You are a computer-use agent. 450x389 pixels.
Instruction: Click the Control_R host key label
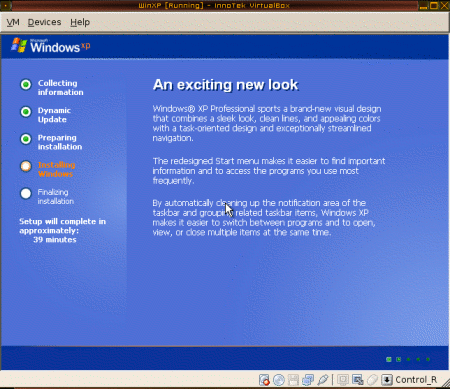[x=416, y=380]
